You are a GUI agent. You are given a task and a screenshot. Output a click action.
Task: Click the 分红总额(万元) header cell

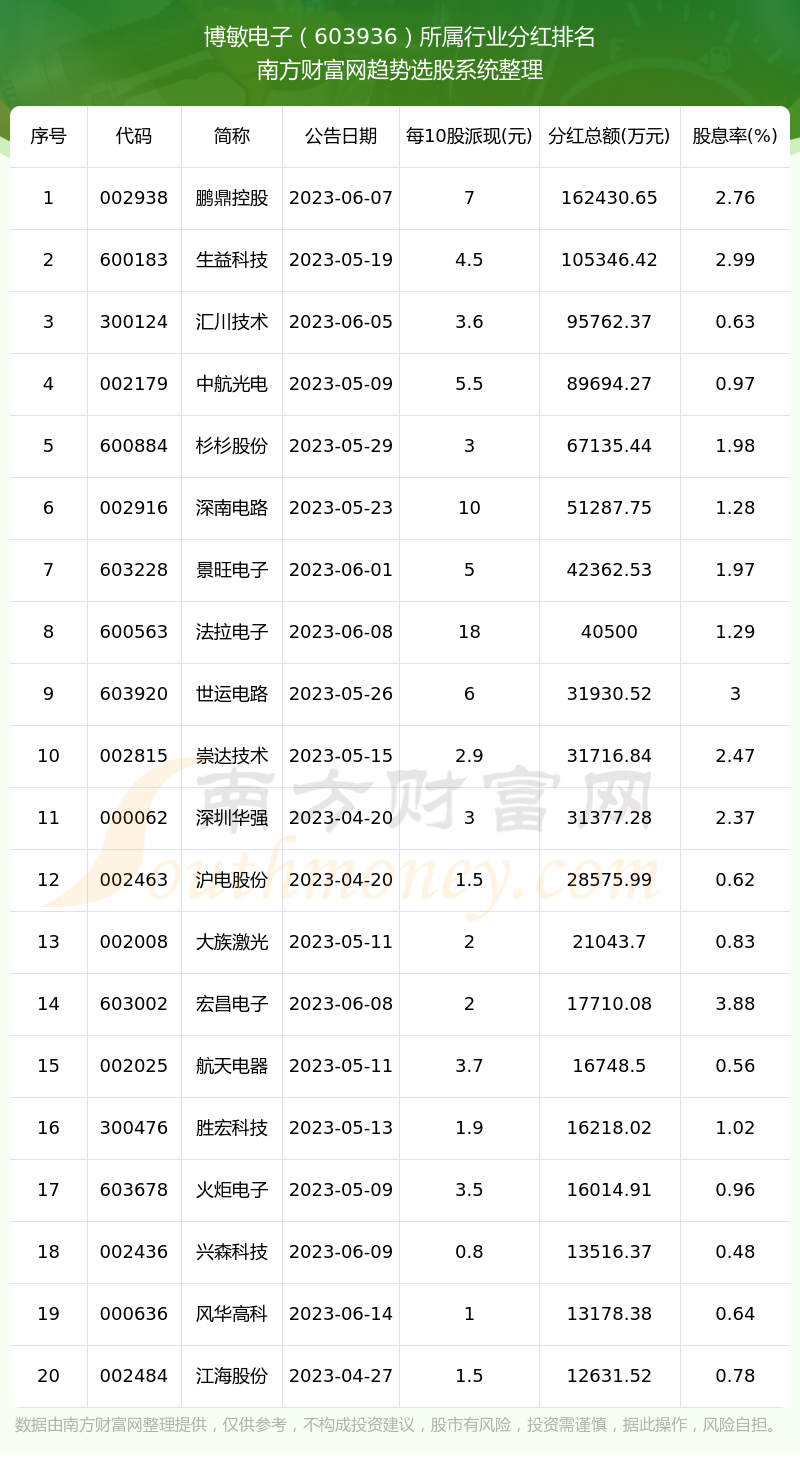(x=609, y=136)
